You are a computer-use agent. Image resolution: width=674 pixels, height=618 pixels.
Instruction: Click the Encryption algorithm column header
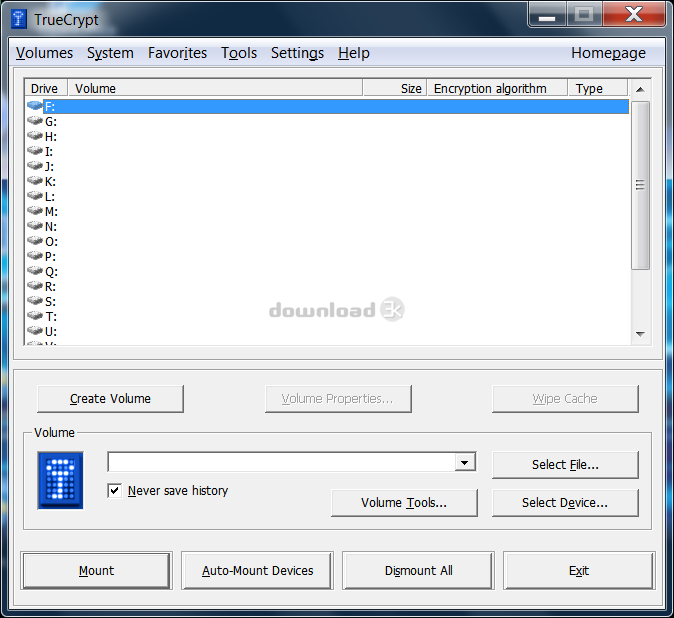[497, 88]
